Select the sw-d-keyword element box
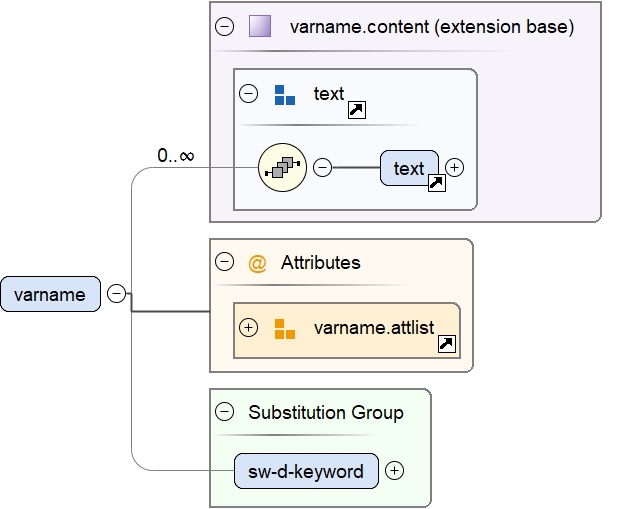630x509 pixels. (306, 471)
